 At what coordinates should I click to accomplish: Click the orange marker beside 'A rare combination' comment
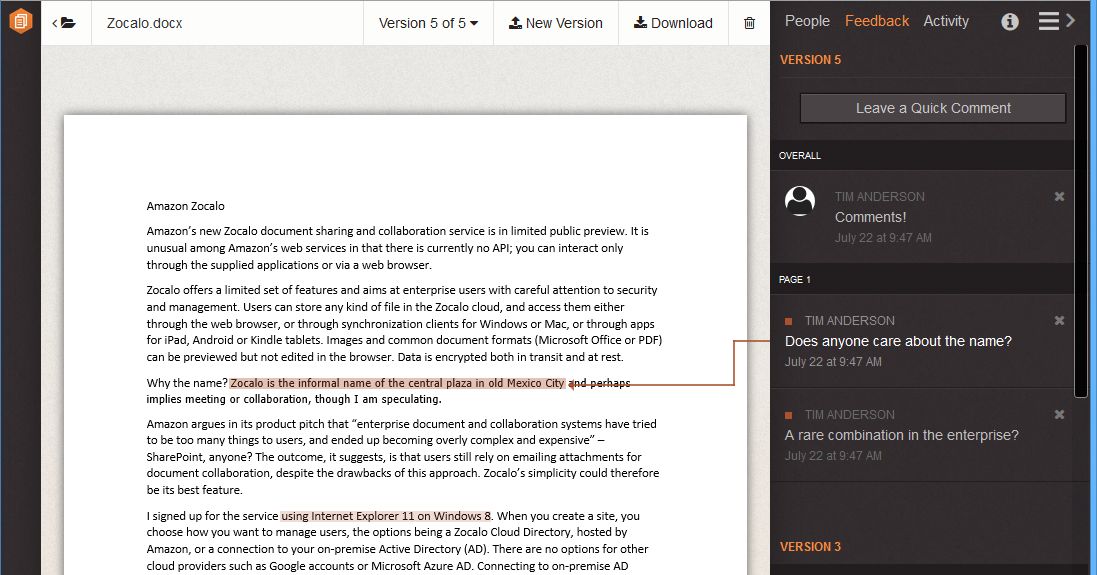point(788,415)
